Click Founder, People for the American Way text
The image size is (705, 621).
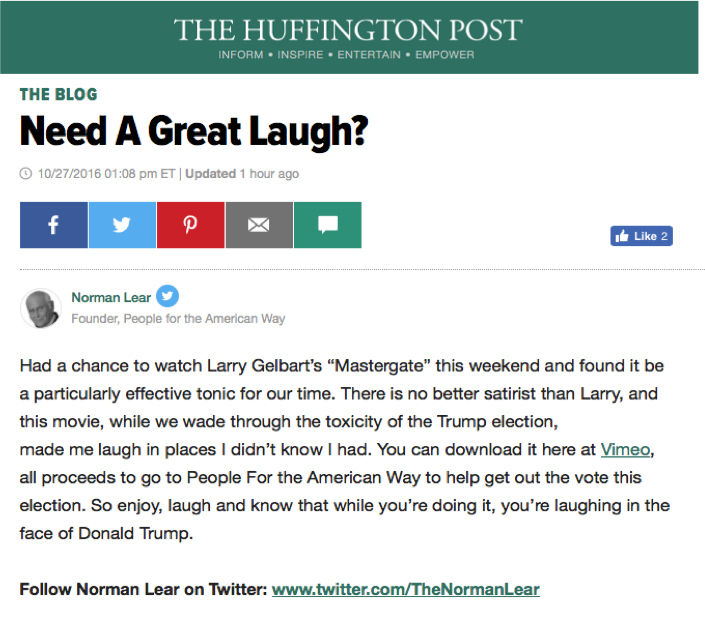(x=178, y=319)
